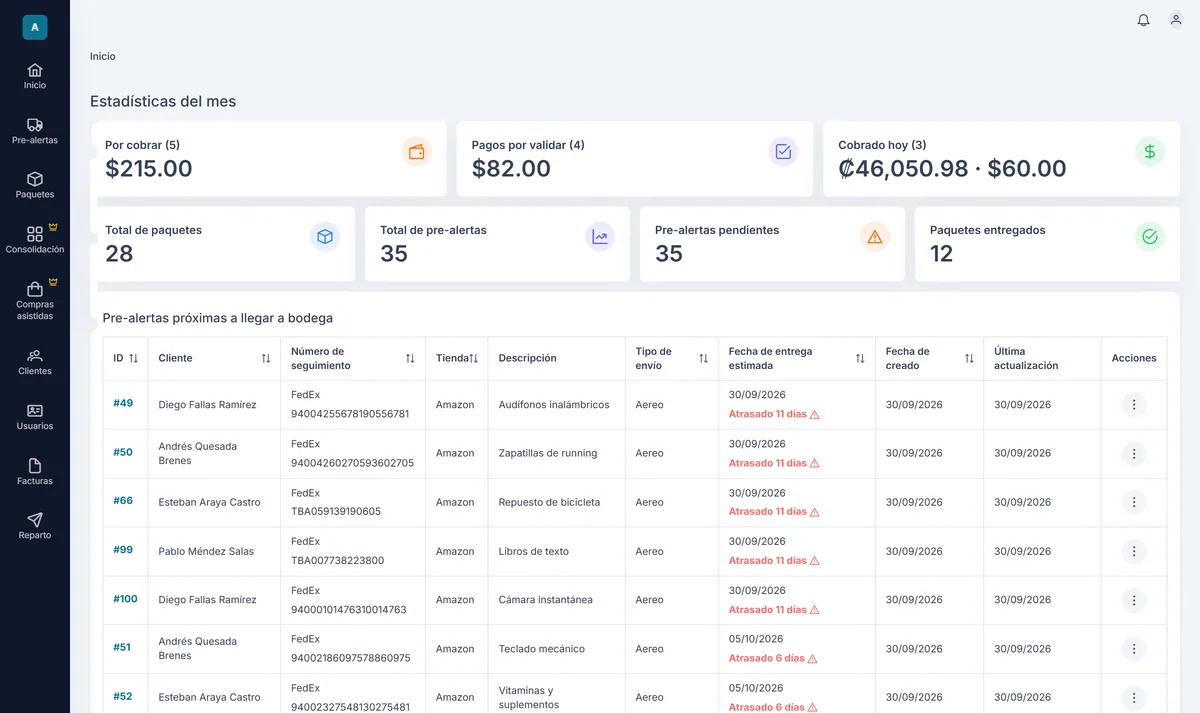The width and height of the screenshot is (1200, 713).
Task: Open Paquetes in the sidebar
Action: [x=35, y=185]
